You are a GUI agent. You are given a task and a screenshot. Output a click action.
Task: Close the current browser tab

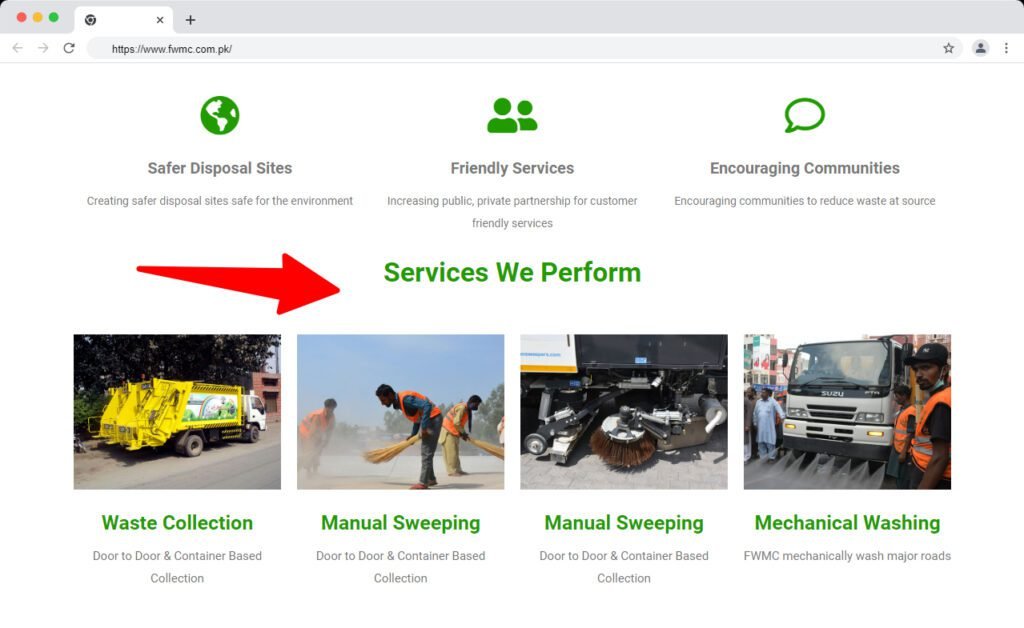point(160,20)
